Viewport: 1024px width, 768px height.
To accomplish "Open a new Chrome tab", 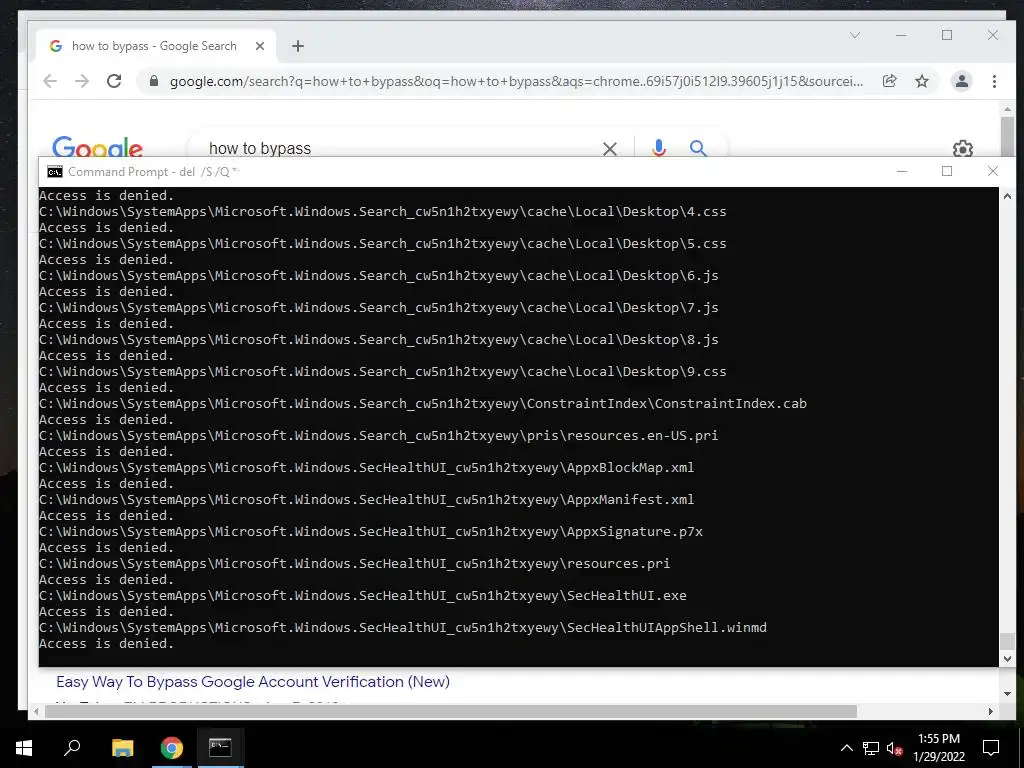I will (x=298, y=46).
